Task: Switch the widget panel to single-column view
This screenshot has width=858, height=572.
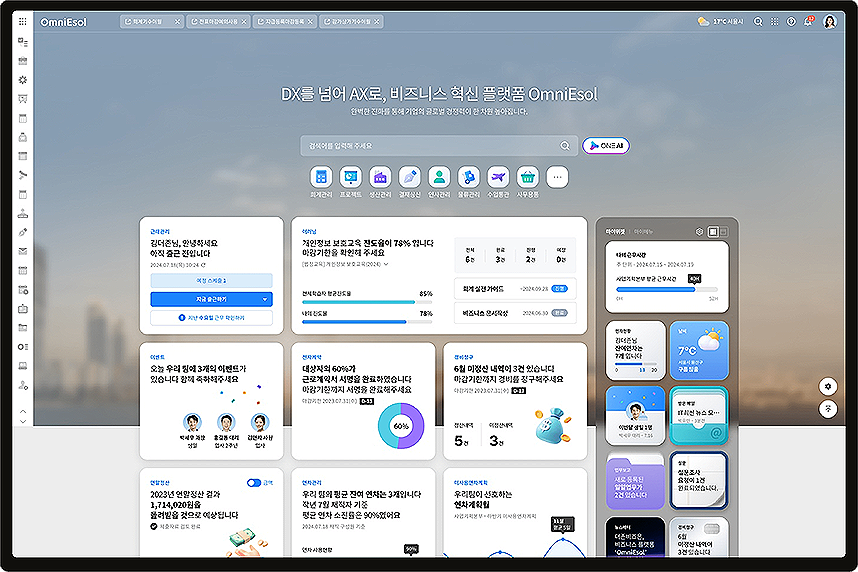Action: coord(723,232)
